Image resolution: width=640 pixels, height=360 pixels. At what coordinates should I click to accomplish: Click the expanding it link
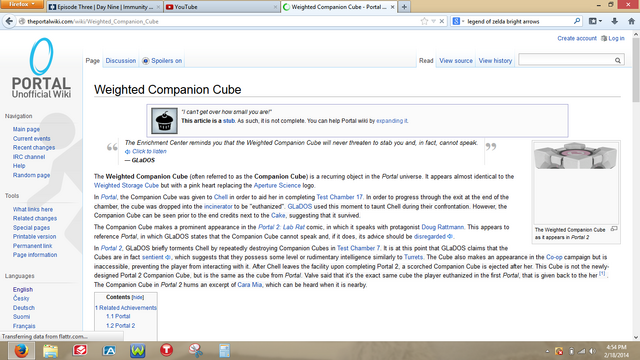click(x=392, y=121)
